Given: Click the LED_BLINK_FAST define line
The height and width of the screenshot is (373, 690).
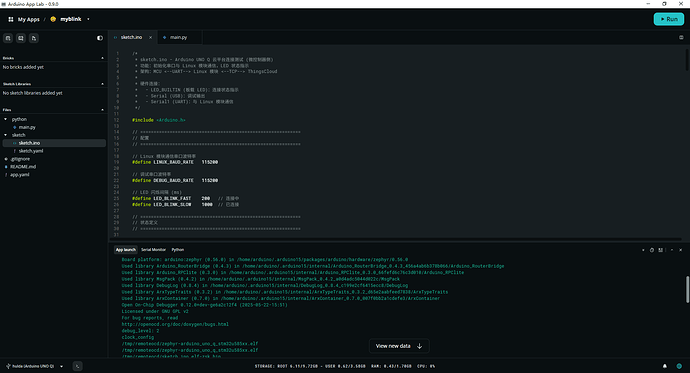Looking at the screenshot, I should click(185, 198).
